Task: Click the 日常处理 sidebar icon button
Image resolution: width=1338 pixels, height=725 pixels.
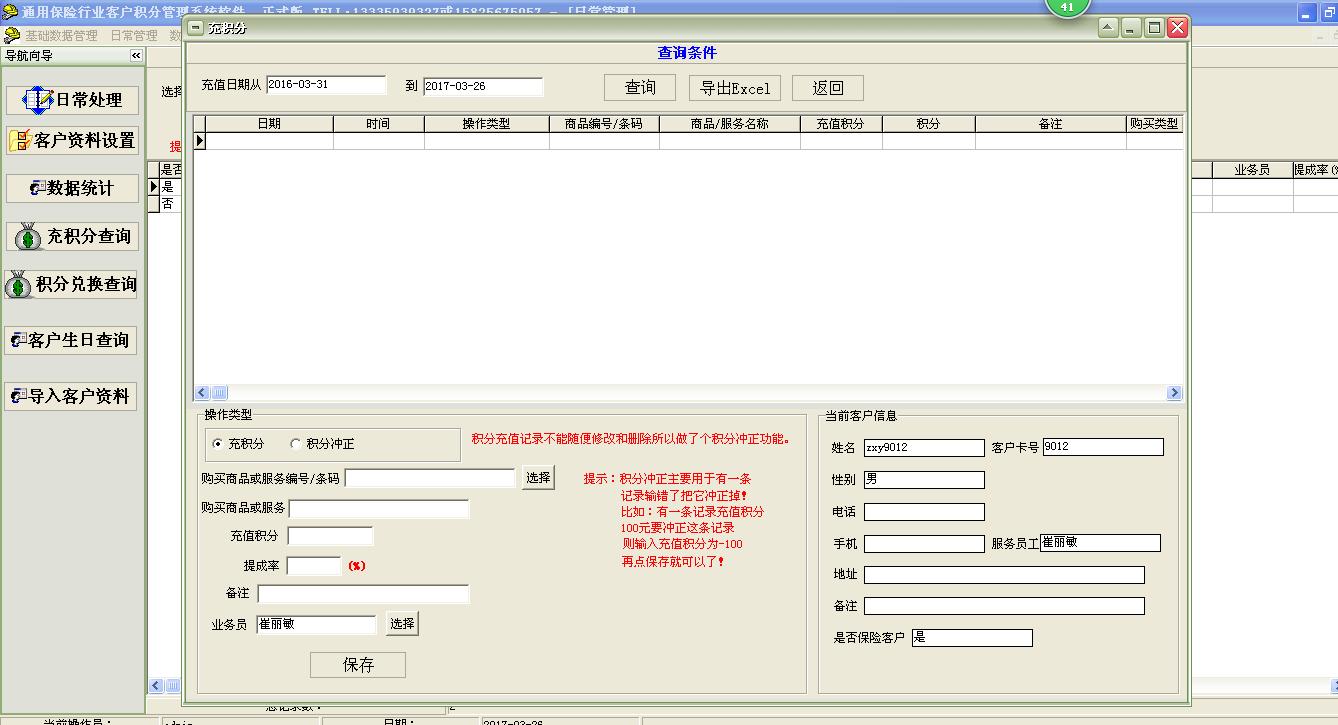Action: click(72, 100)
